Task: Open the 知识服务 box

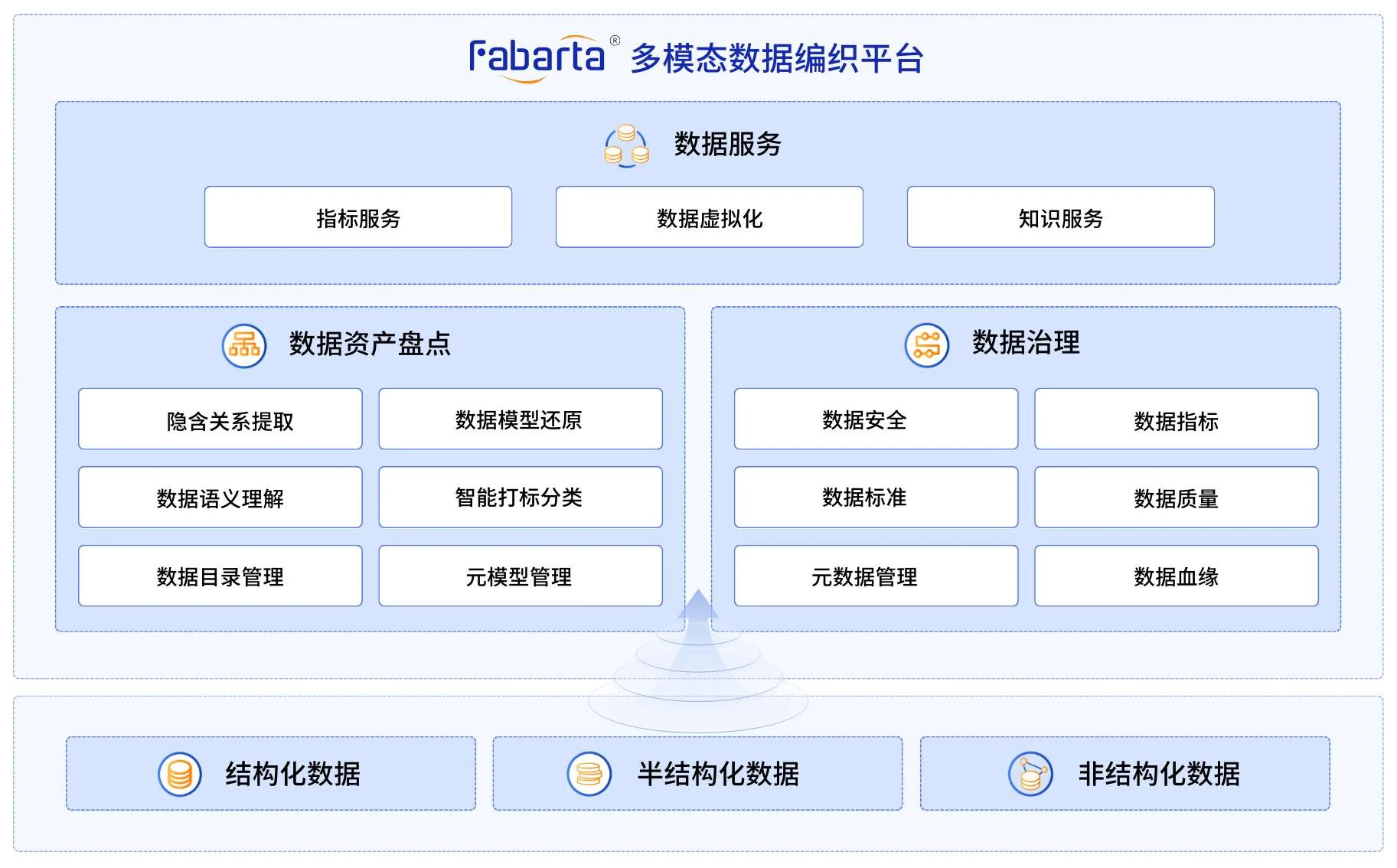Action: click(x=1061, y=217)
